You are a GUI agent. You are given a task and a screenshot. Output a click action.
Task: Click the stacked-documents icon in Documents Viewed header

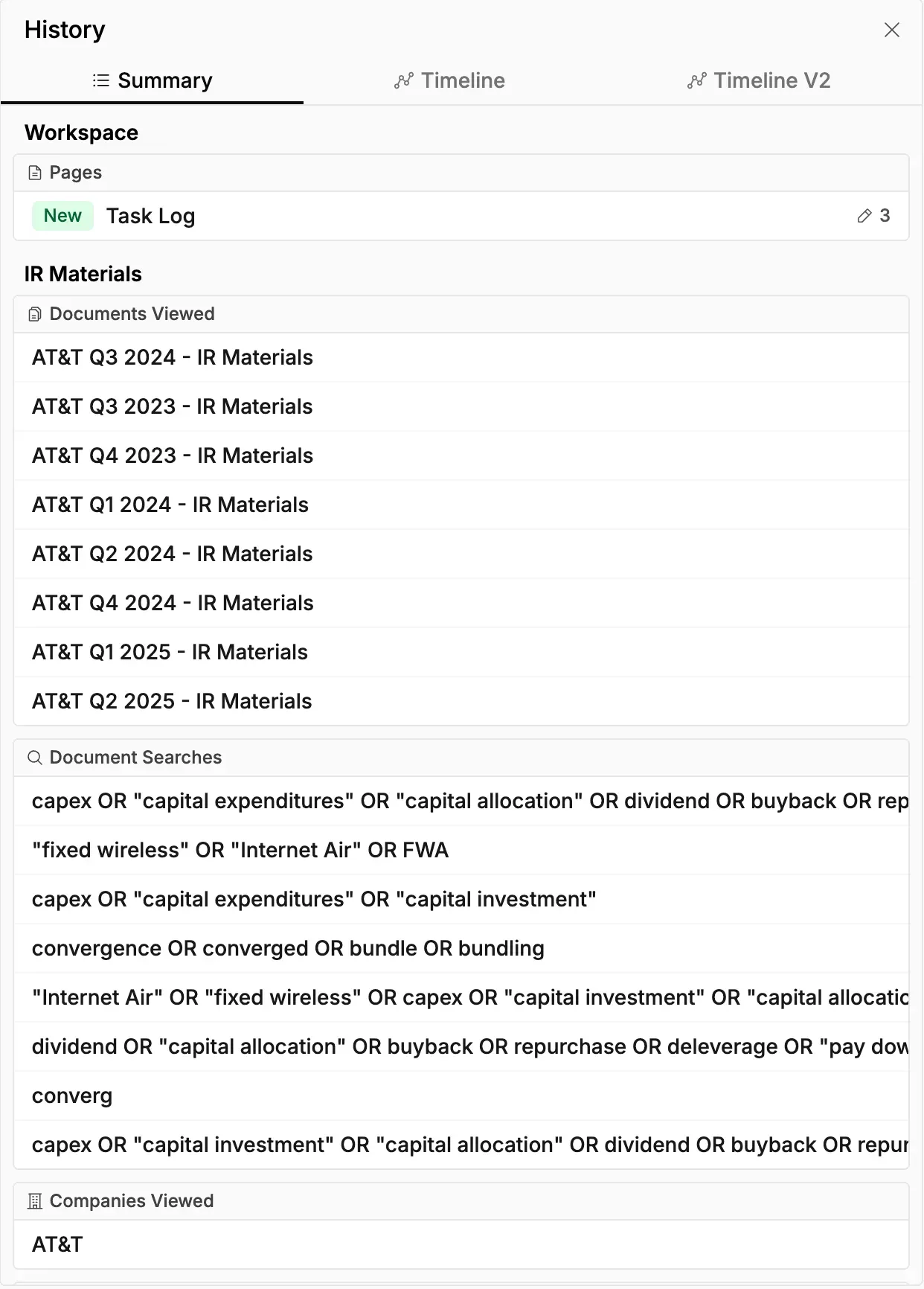pyautogui.click(x=34, y=313)
